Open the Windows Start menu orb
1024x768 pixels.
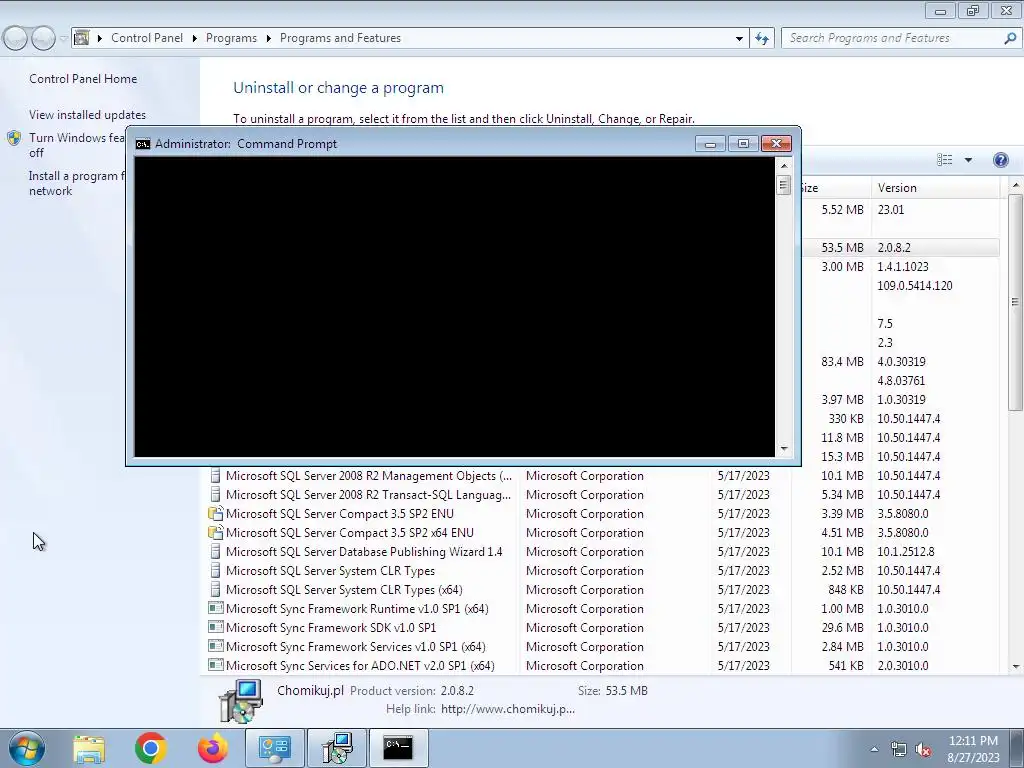coord(27,748)
